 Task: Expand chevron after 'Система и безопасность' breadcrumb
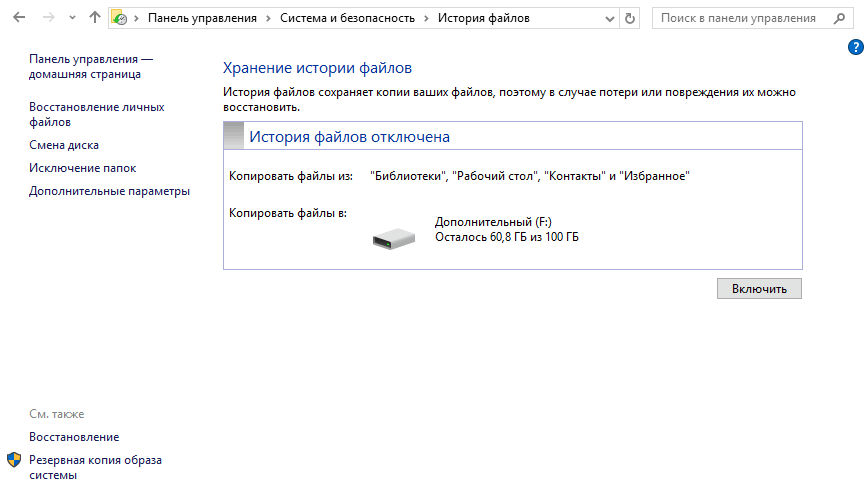click(x=427, y=18)
